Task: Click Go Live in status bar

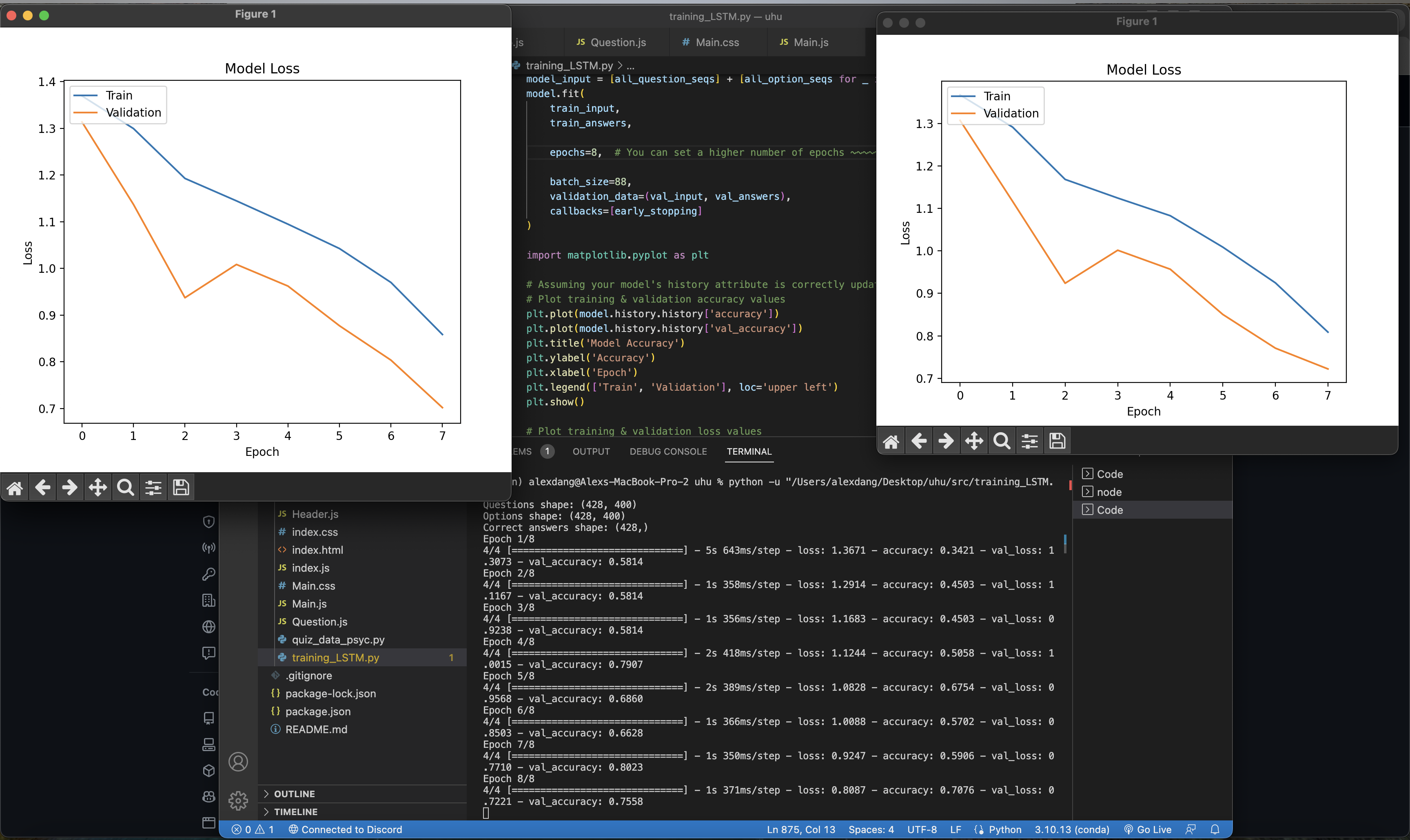Action: 1148,829
